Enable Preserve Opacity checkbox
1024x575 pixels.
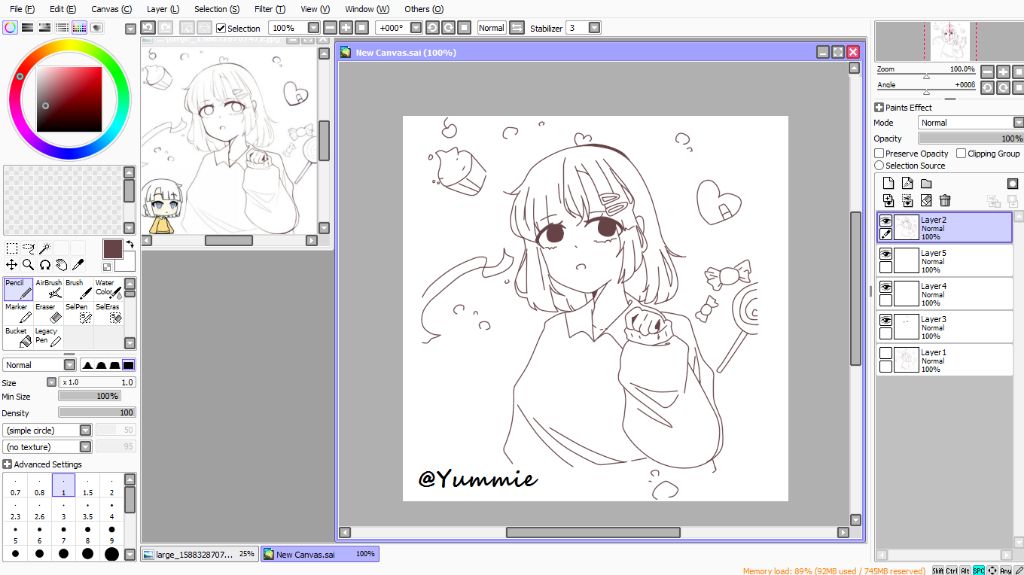pyautogui.click(x=879, y=154)
